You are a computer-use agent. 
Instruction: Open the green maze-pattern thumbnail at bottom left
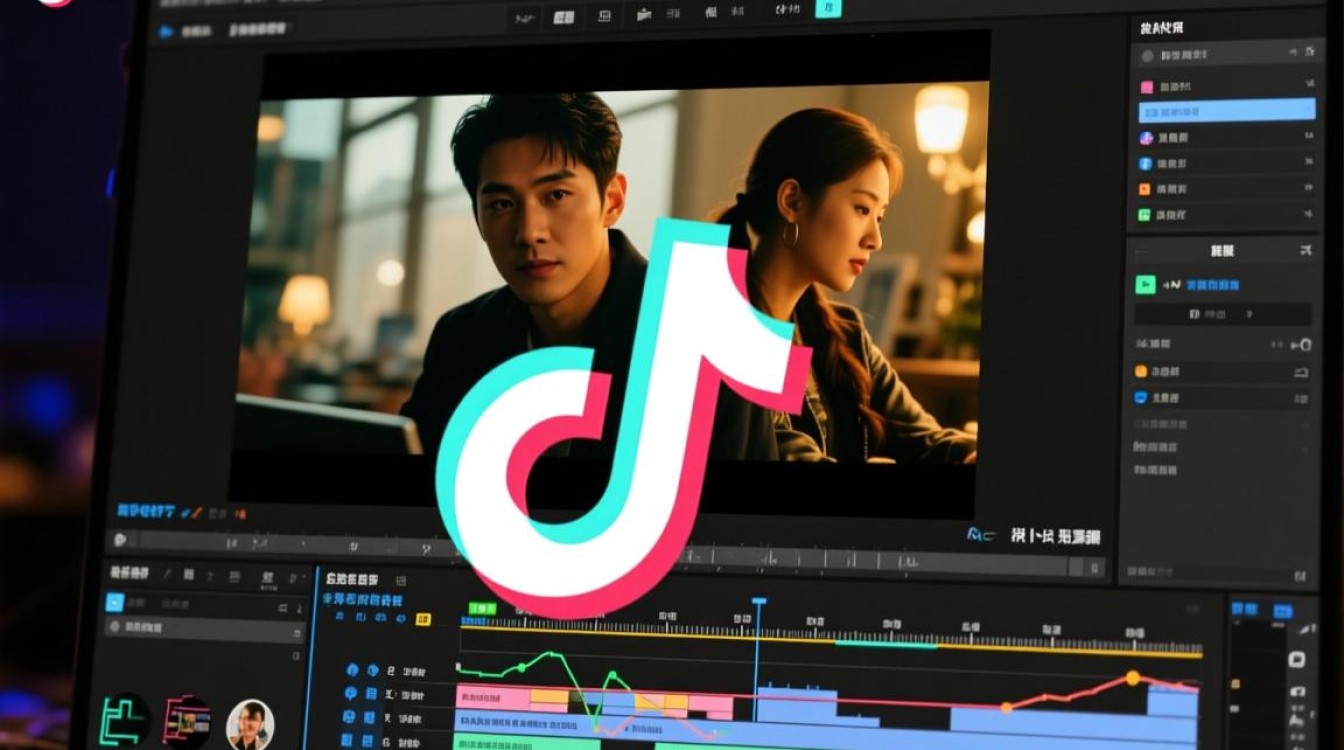(126, 720)
